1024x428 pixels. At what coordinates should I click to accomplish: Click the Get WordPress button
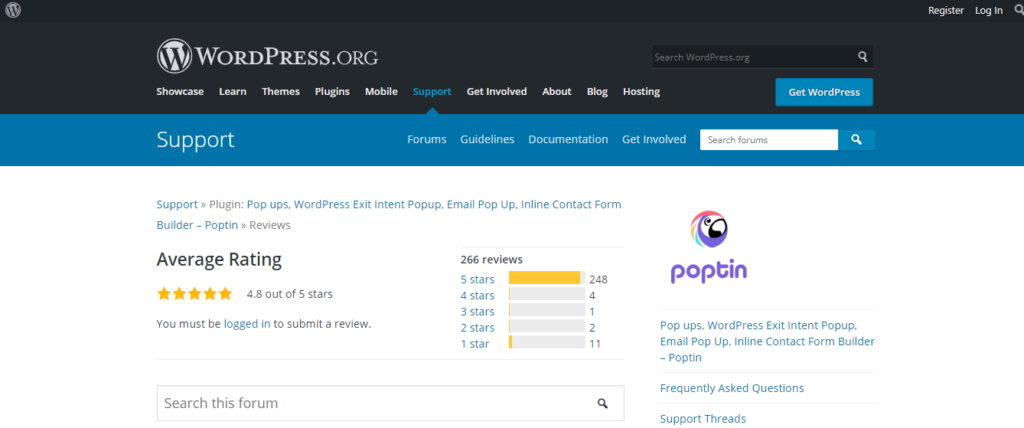pos(824,92)
